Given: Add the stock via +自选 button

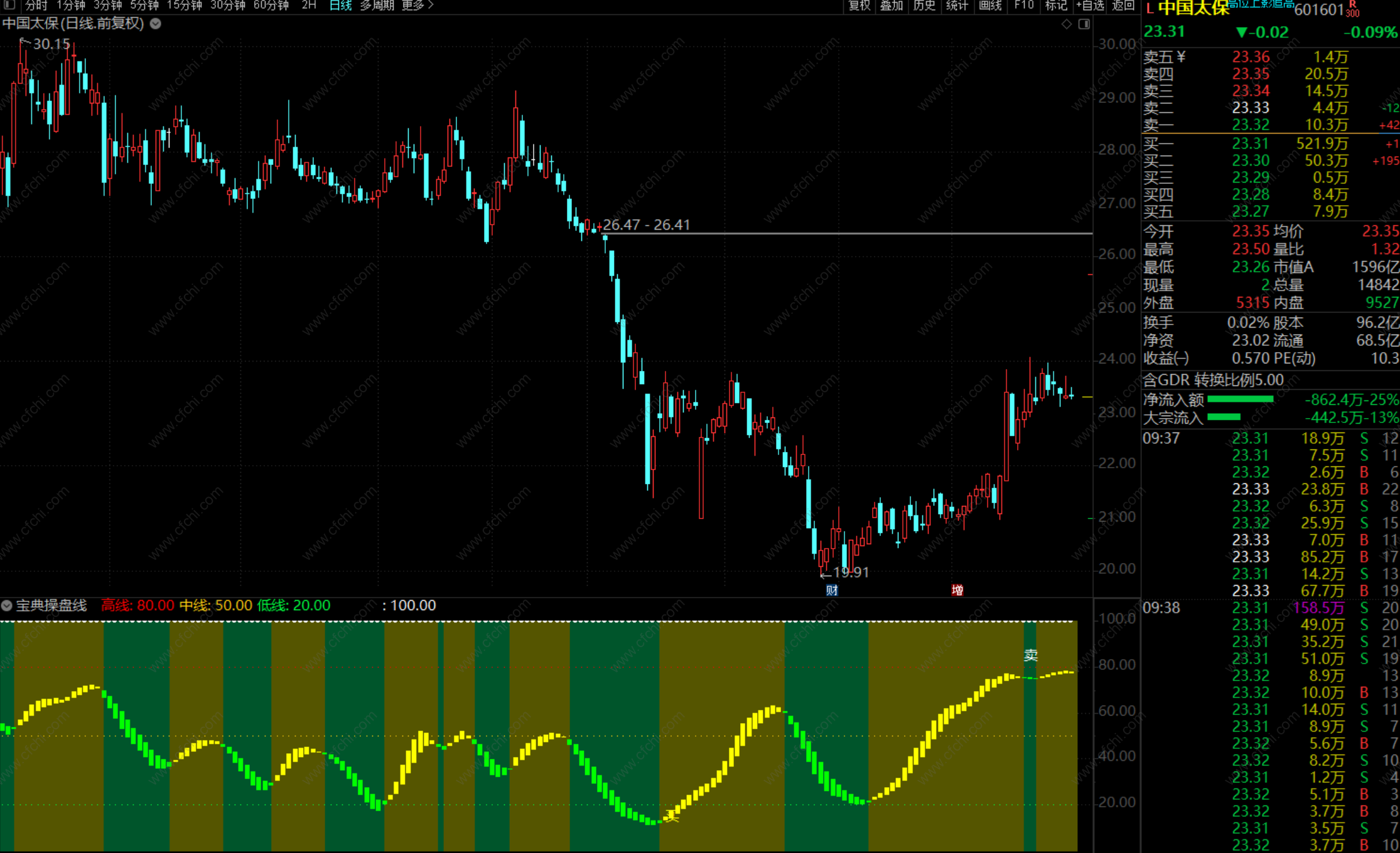Looking at the screenshot, I should point(1090,6).
